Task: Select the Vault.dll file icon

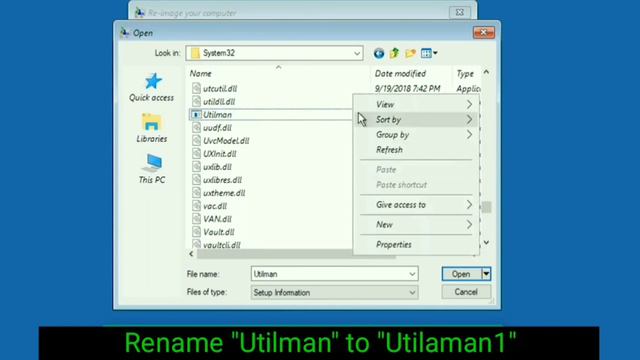Action: click(196, 232)
